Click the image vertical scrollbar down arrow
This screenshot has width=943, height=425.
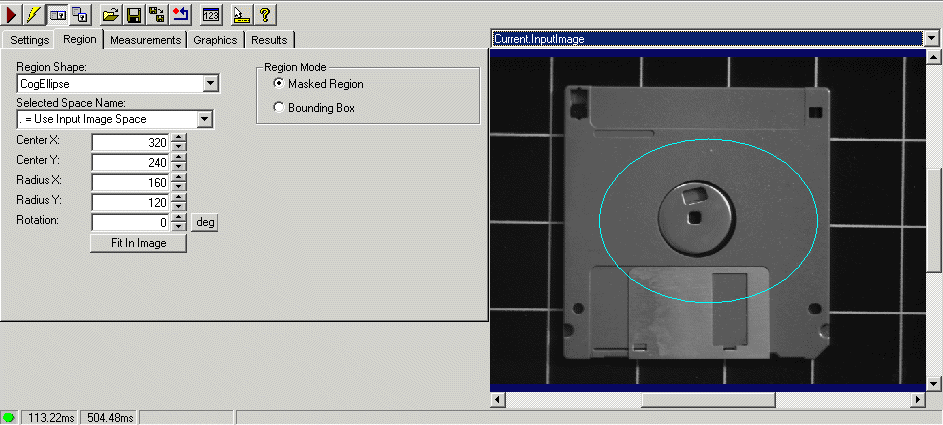point(933,383)
